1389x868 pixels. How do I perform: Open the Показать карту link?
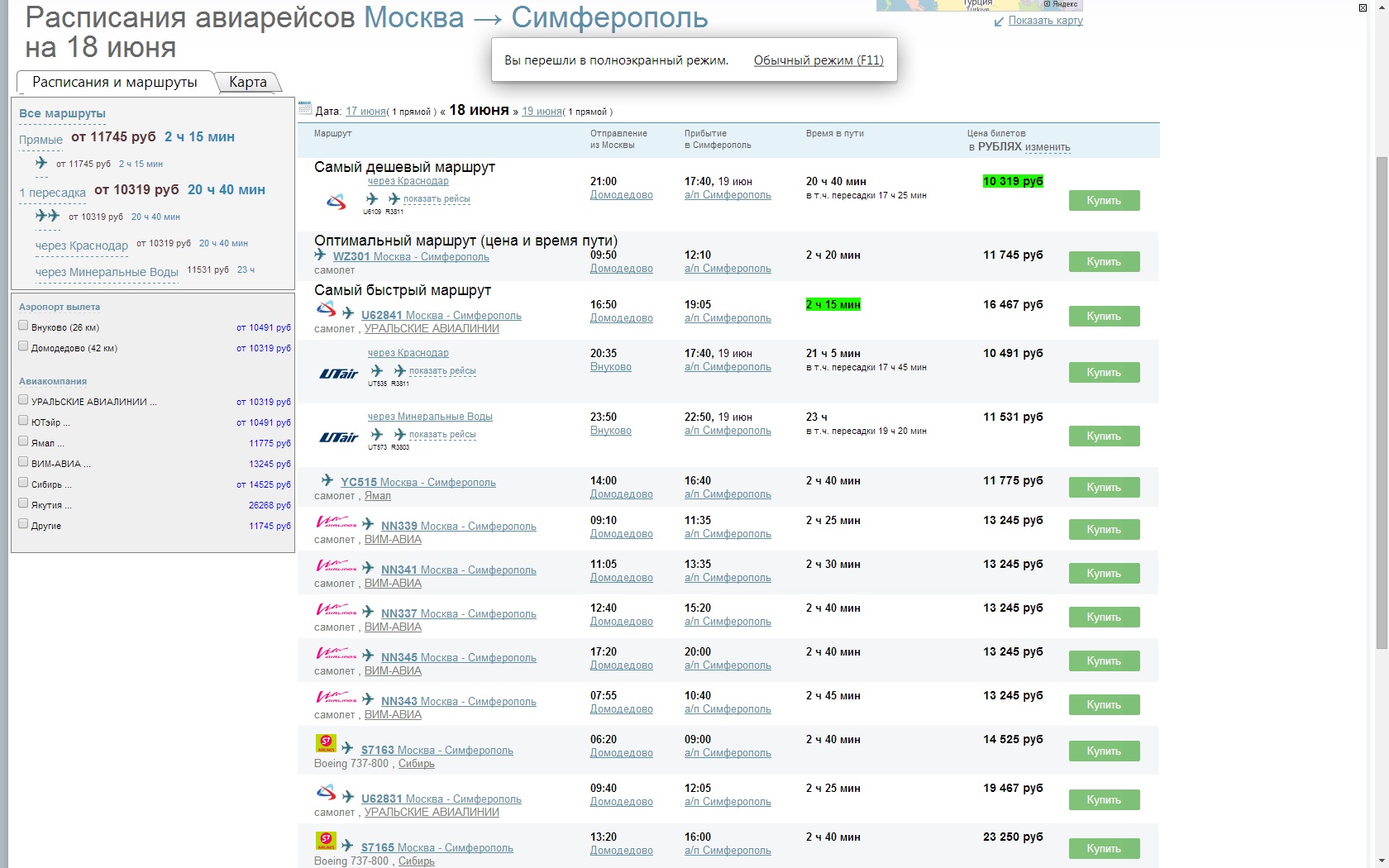[x=1046, y=21]
